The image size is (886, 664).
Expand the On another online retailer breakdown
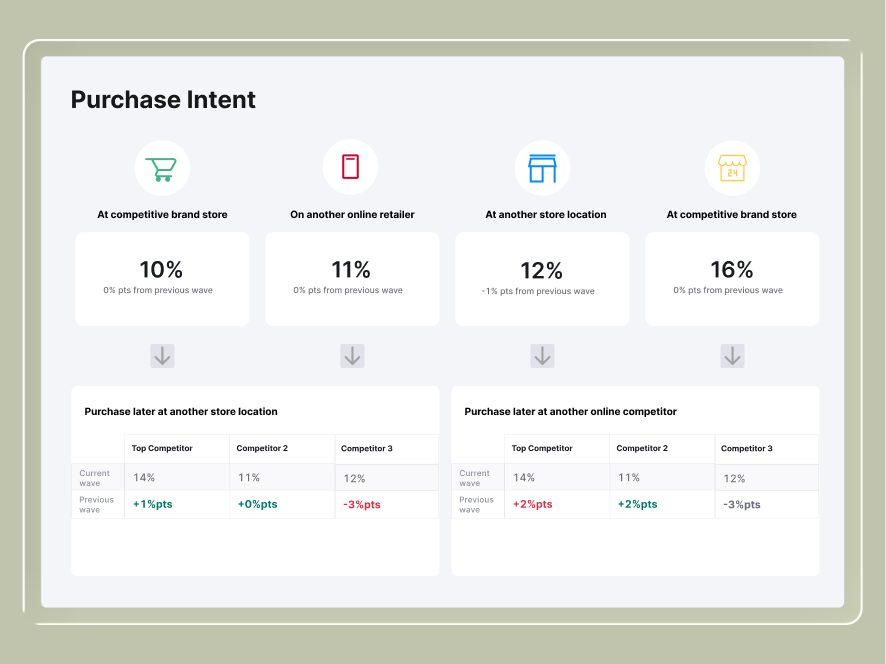(352, 356)
